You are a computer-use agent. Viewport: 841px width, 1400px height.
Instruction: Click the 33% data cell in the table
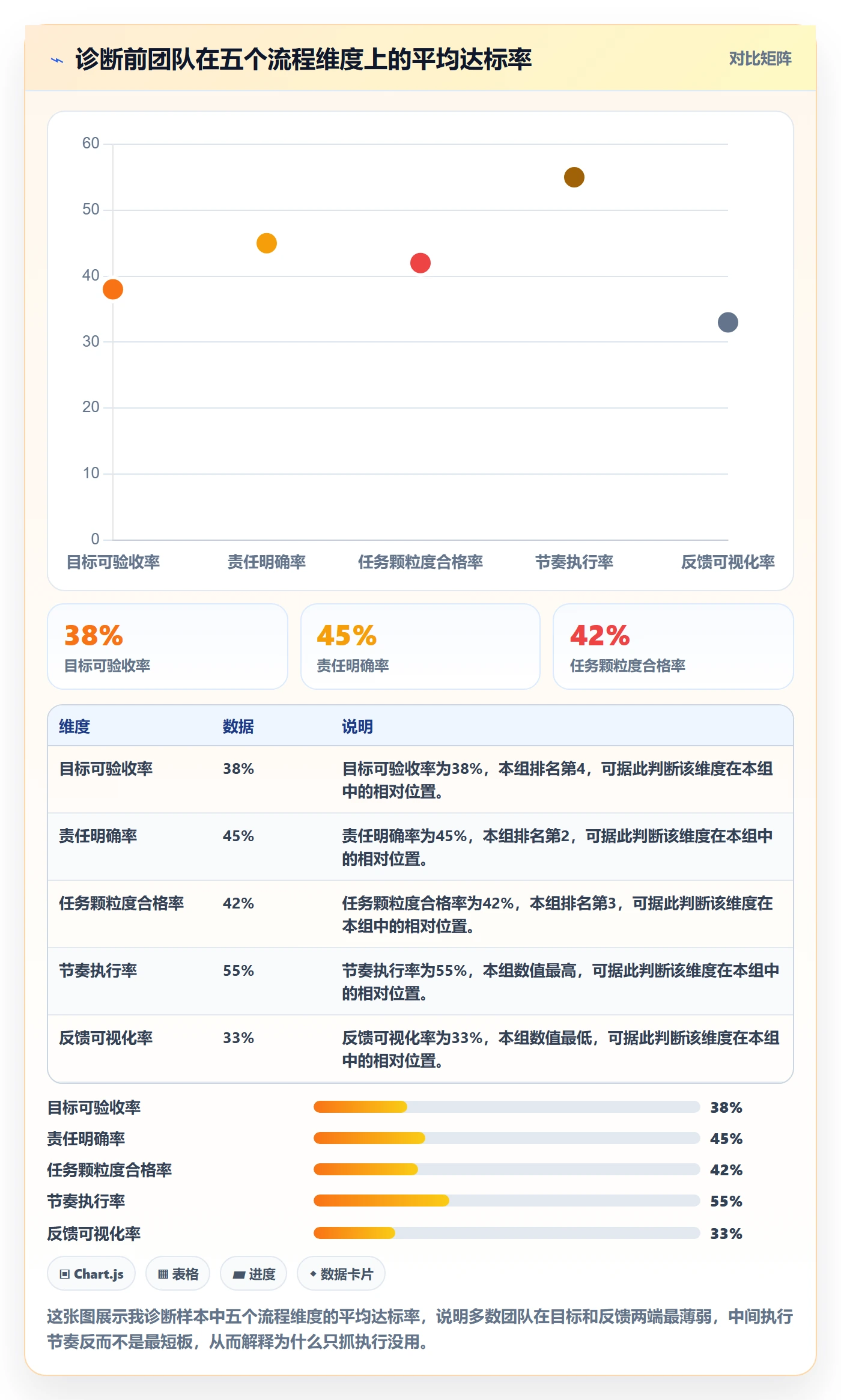tap(238, 1038)
